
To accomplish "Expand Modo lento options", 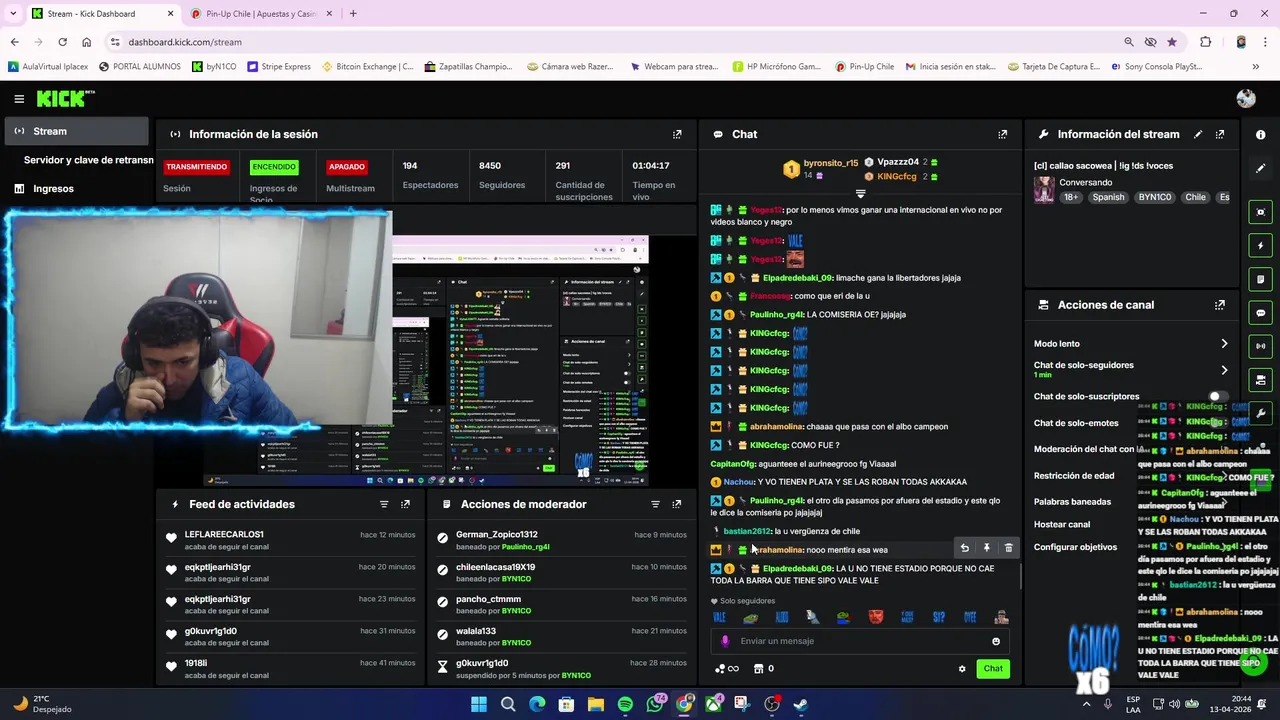I will [1224, 344].
